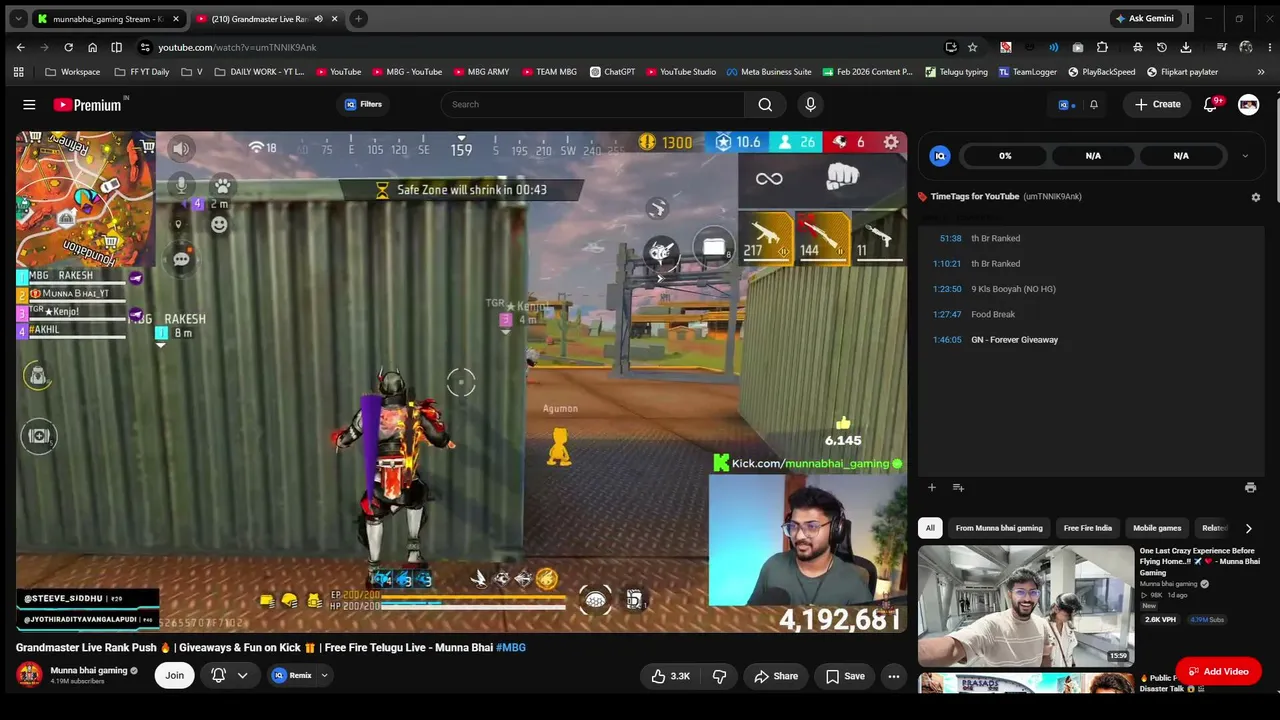Click install-app icon in address bar
Screen dimensions: 1280x720
click(950, 47)
